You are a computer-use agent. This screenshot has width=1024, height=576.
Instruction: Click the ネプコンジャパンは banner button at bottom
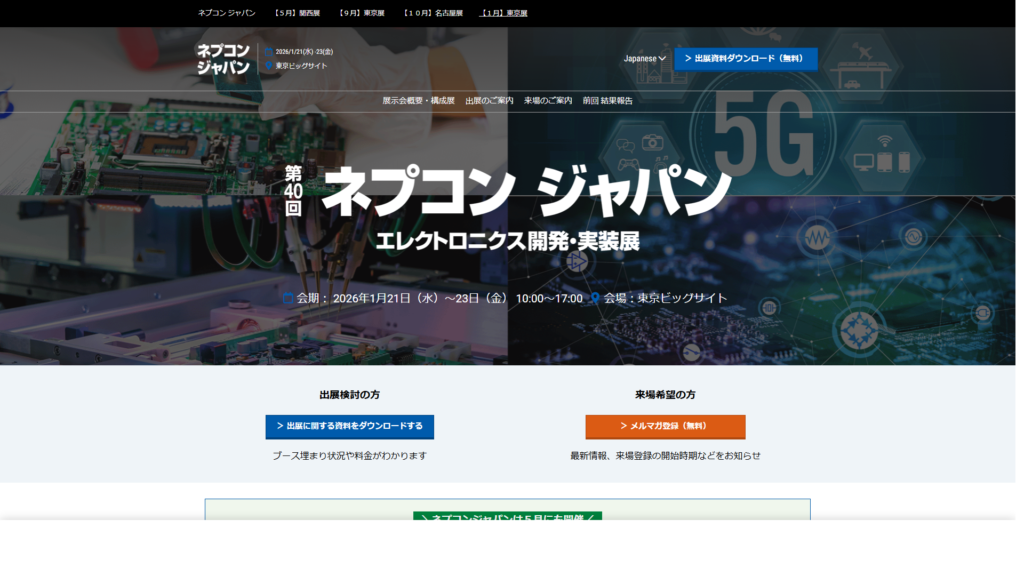(x=507, y=517)
